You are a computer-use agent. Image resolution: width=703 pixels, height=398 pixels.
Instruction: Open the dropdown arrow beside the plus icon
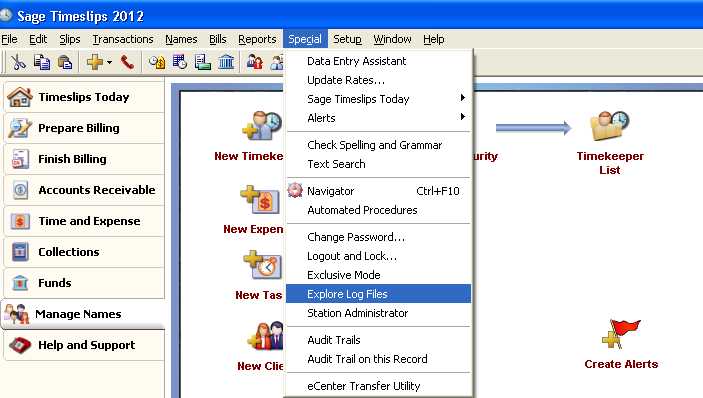(109, 62)
